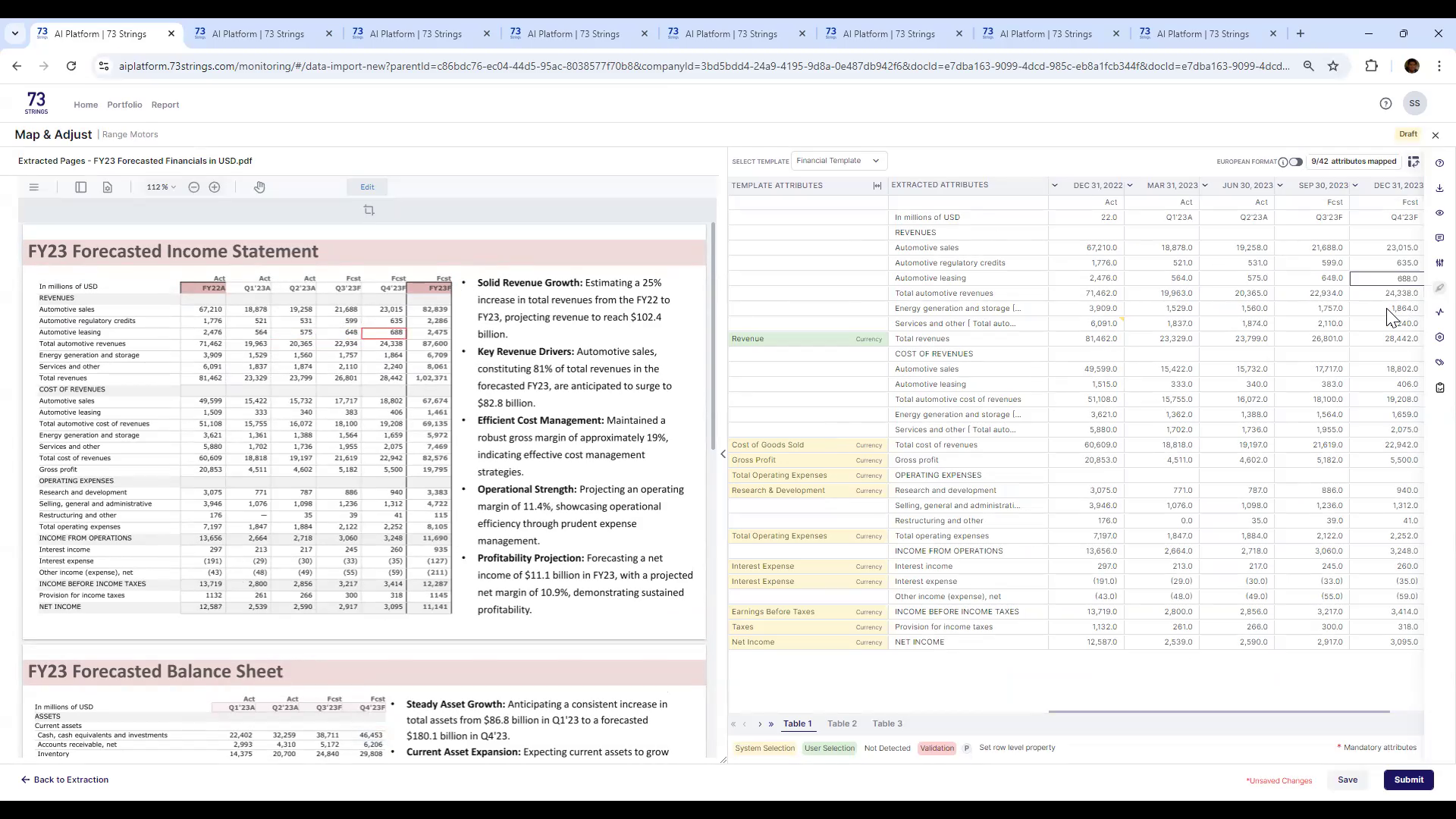The image size is (1456, 819).
Task: Switch to the Table 2 tab
Action: tap(841, 723)
